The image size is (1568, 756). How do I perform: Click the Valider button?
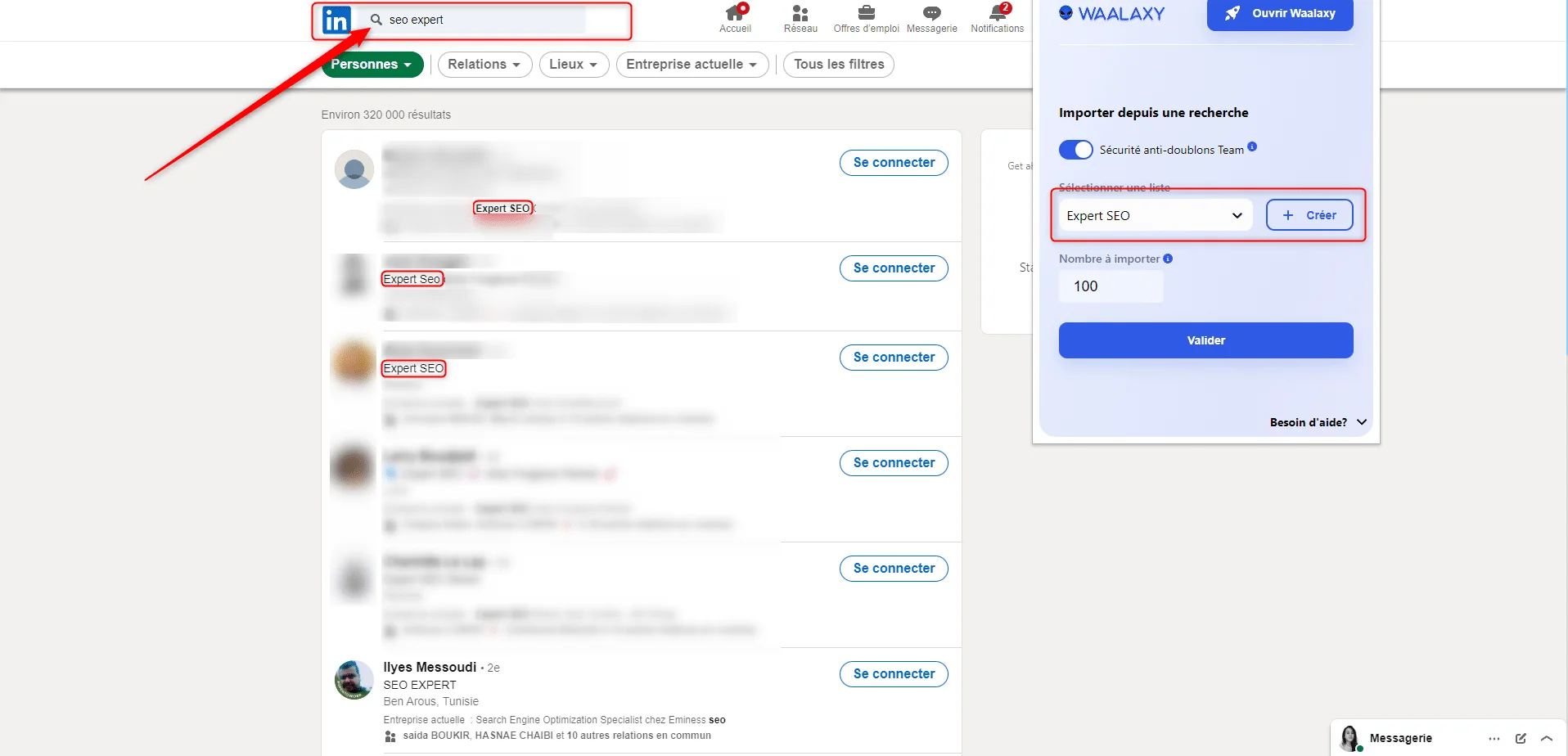click(1205, 340)
